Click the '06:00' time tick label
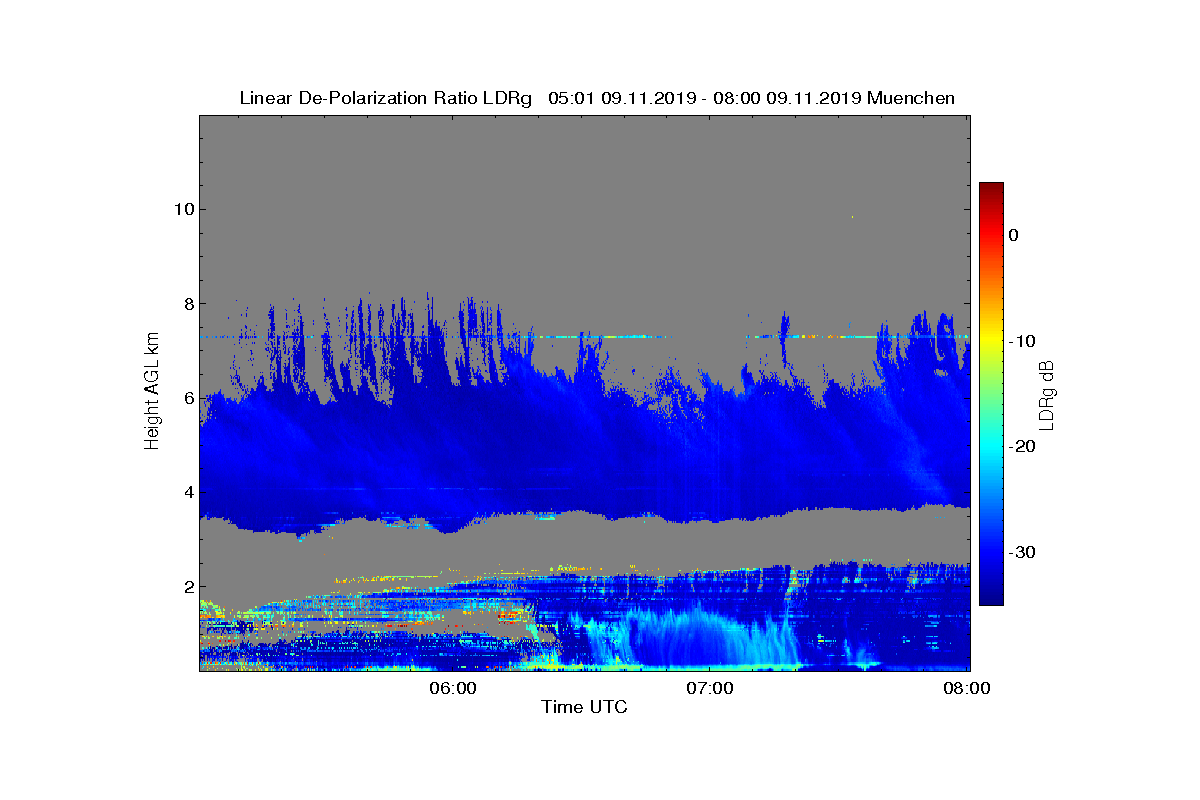Screen dimensions: 1200x800 point(452,689)
